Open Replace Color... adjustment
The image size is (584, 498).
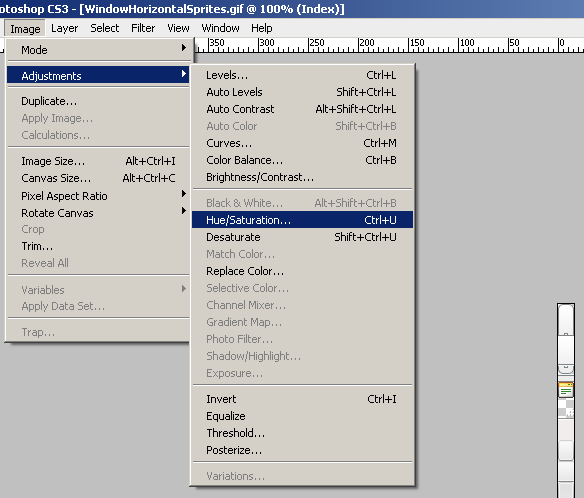click(x=302, y=271)
